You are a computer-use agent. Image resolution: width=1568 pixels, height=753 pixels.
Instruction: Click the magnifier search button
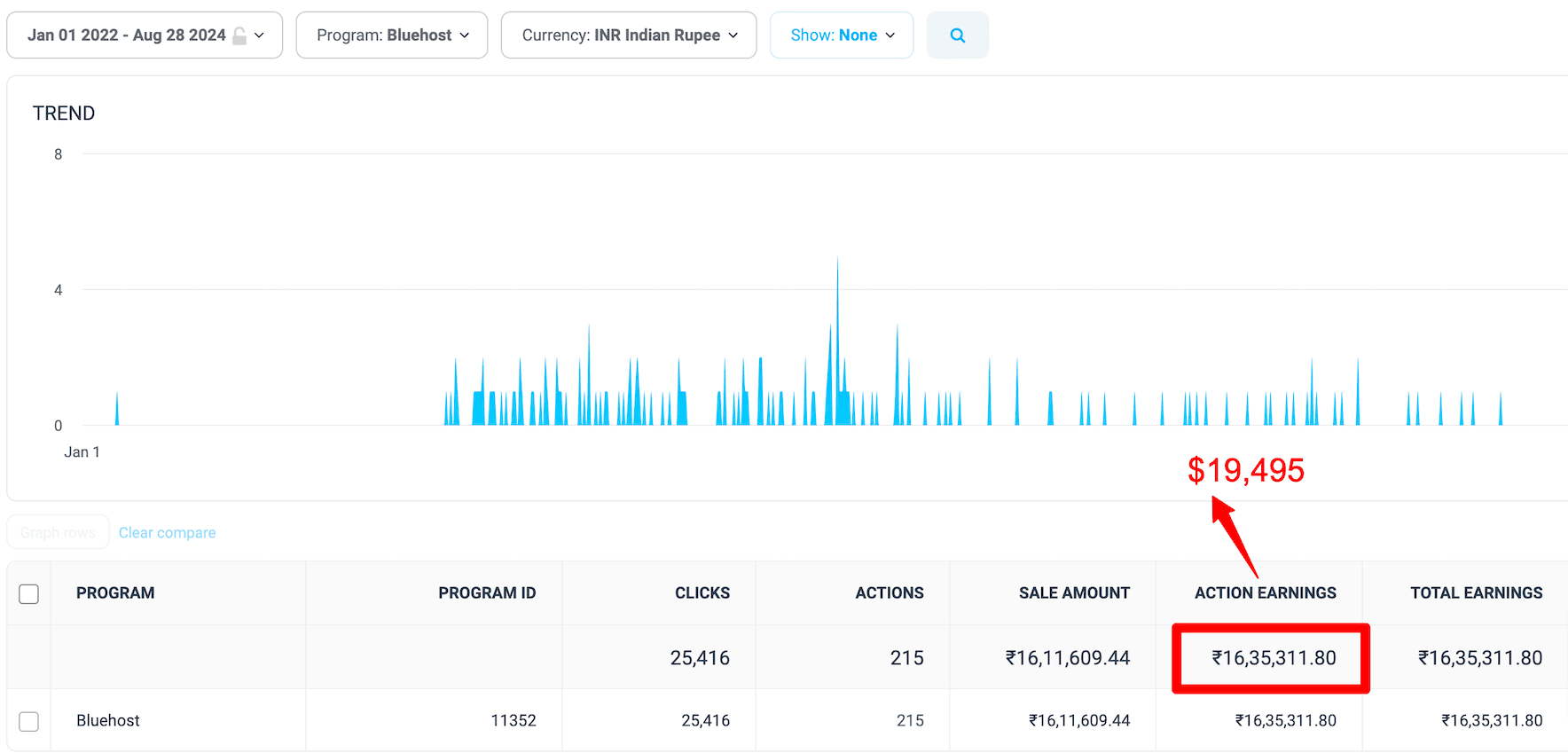pos(957,35)
